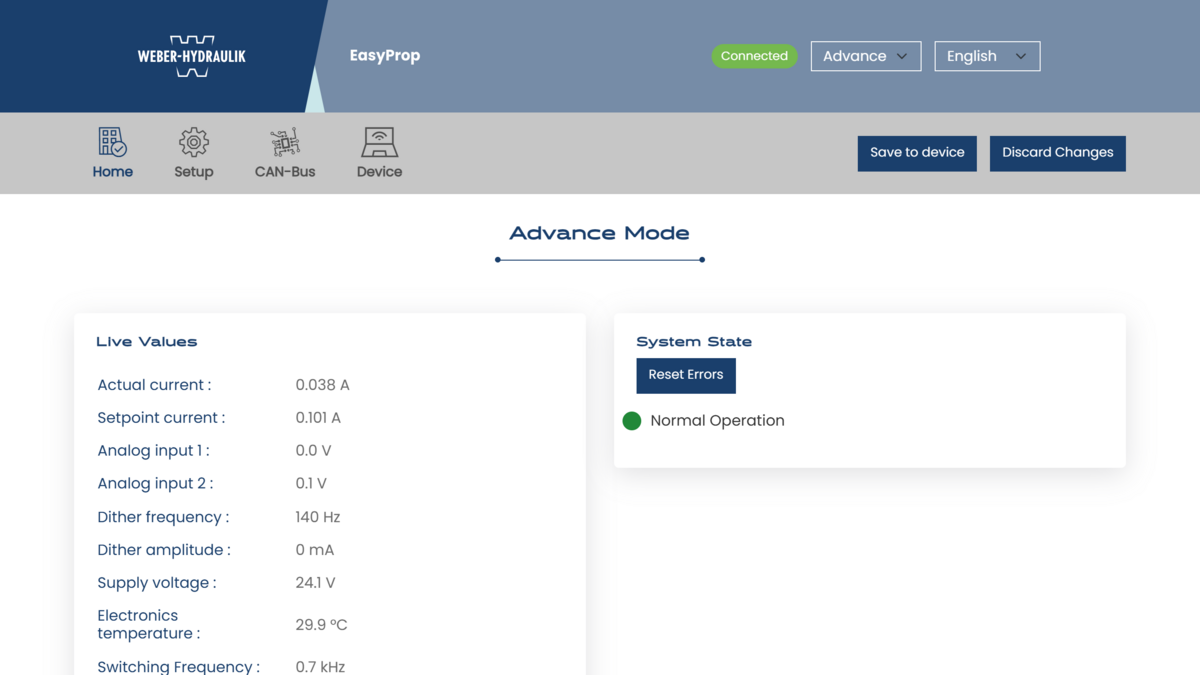Select the Supply voltage value 24.1 V

pyautogui.click(x=315, y=583)
